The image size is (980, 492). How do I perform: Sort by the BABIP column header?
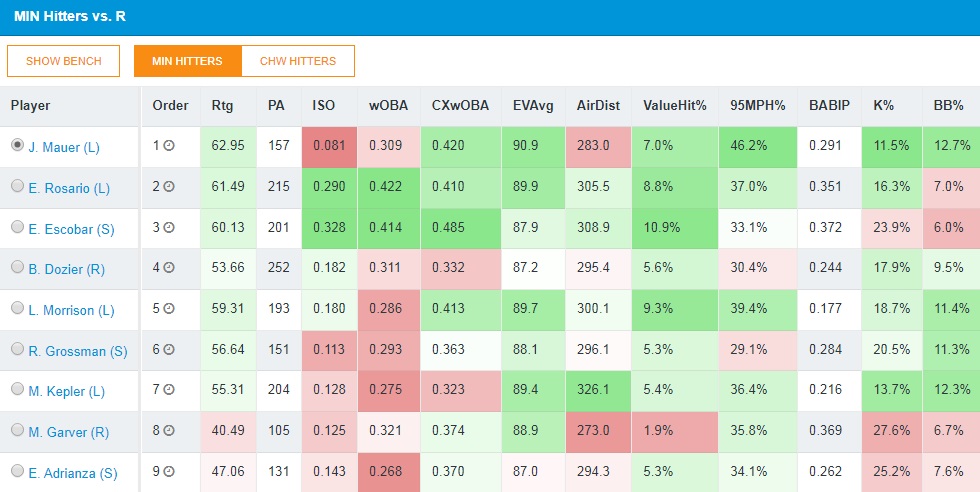pos(829,106)
